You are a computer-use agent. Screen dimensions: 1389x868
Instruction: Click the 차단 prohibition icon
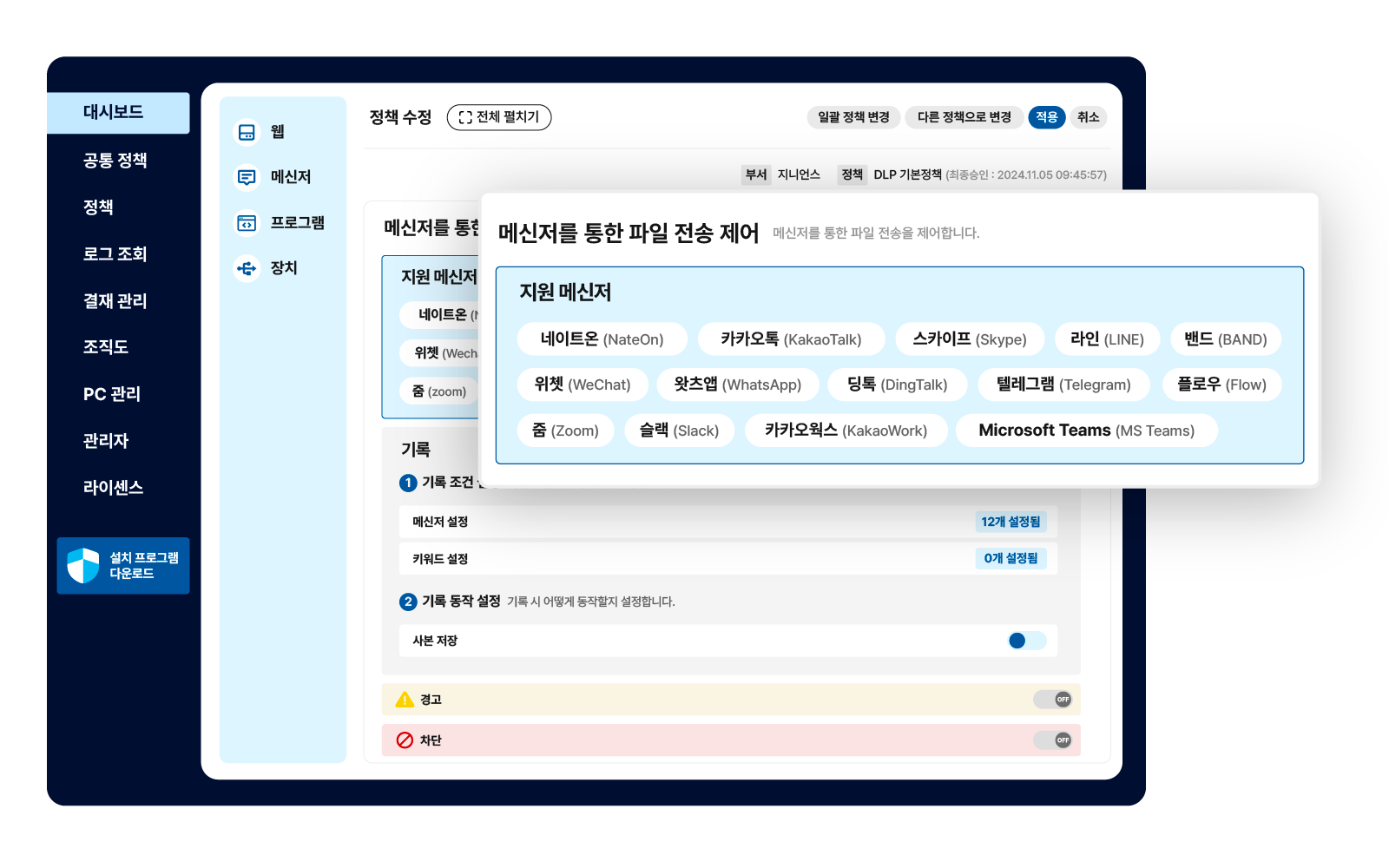click(405, 740)
